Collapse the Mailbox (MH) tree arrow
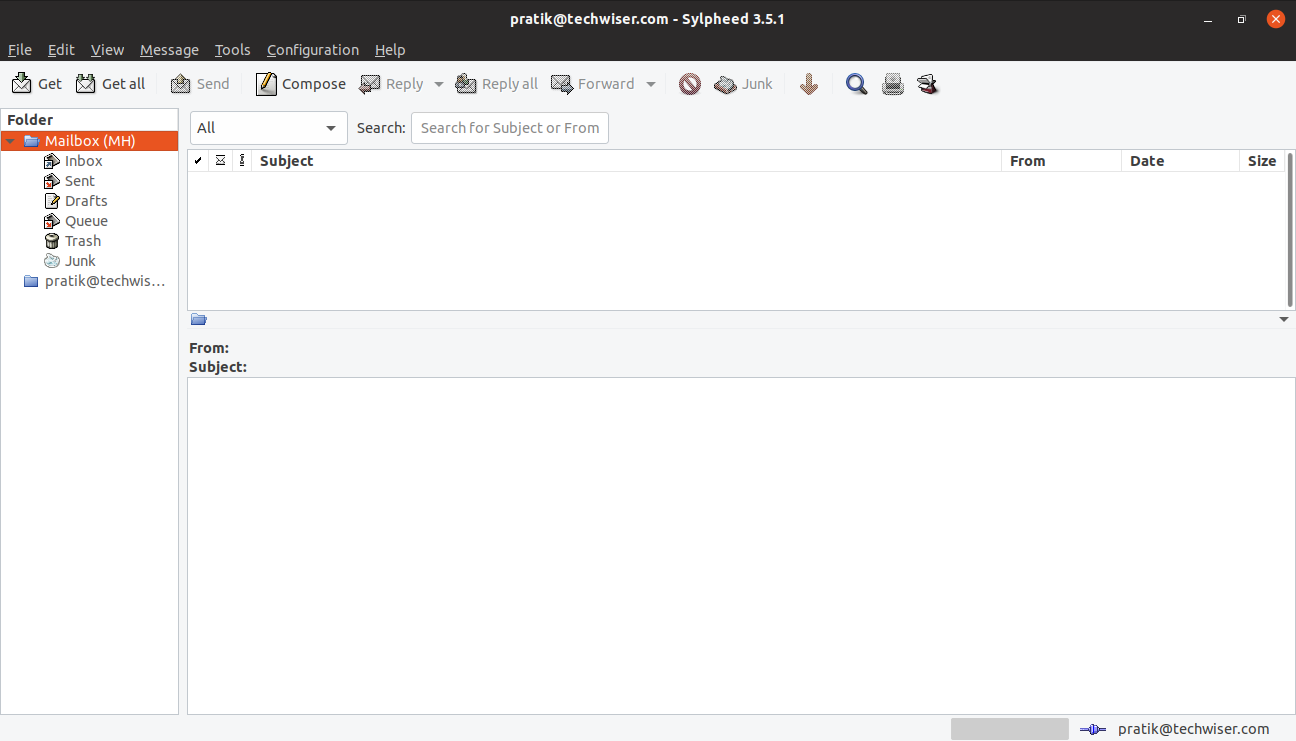This screenshot has width=1296, height=741. point(10,141)
